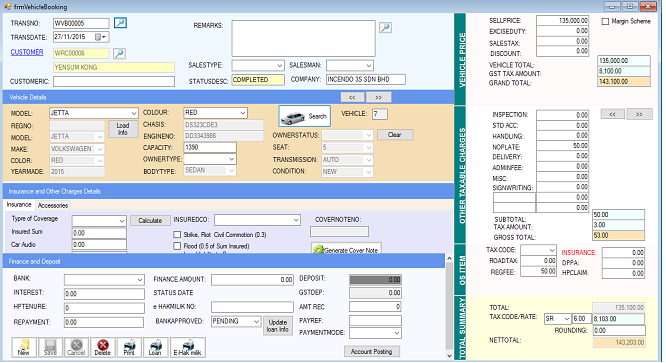The image size is (666, 363).
Task: Click the INTEREST field
Action: click(x=104, y=294)
